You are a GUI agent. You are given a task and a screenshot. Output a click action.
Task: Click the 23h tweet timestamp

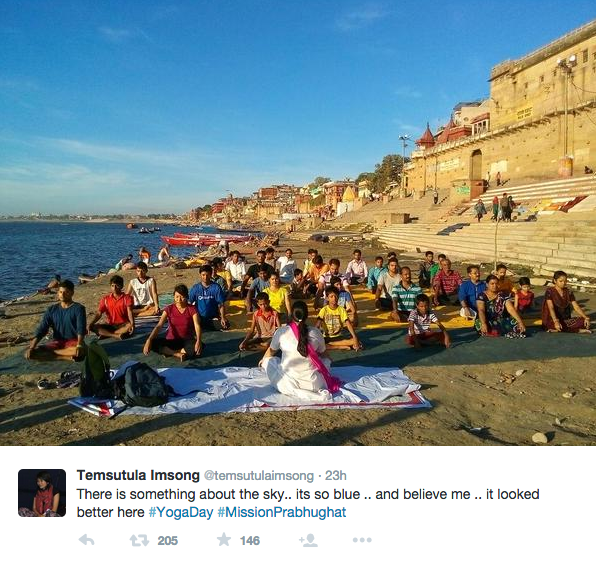(x=336, y=475)
